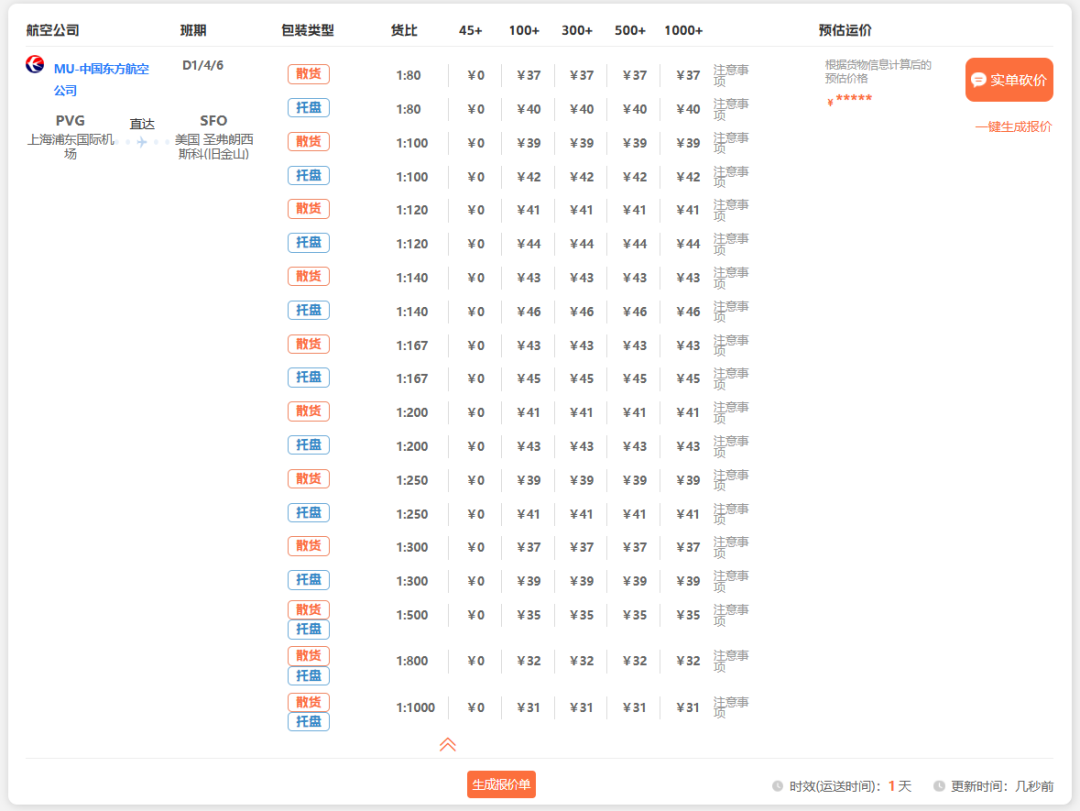1080x811 pixels.
Task: Select 散货 tag in the 1:167 row
Action: coord(309,344)
